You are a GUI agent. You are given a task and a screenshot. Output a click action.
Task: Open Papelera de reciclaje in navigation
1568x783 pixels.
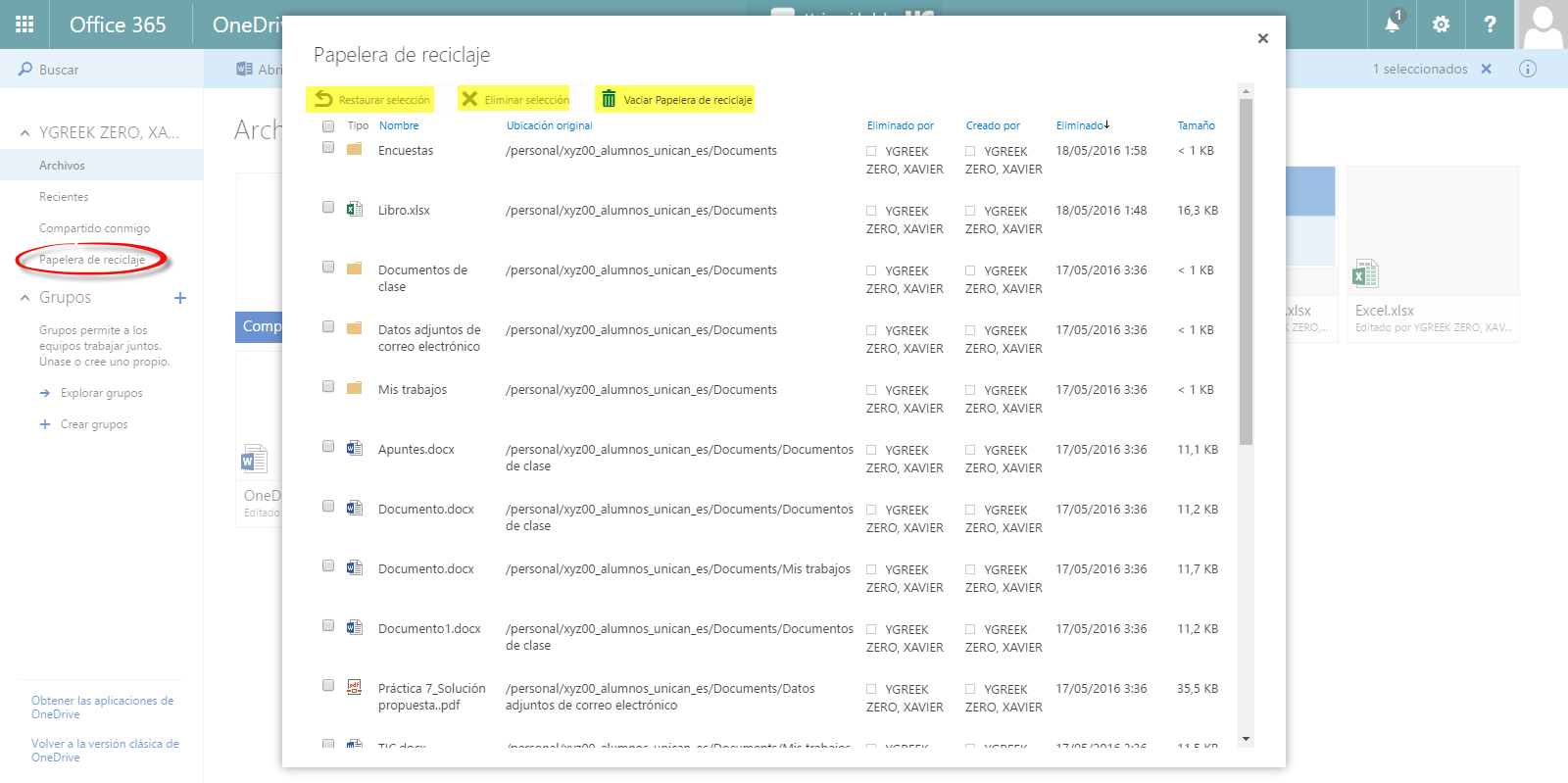click(x=92, y=260)
